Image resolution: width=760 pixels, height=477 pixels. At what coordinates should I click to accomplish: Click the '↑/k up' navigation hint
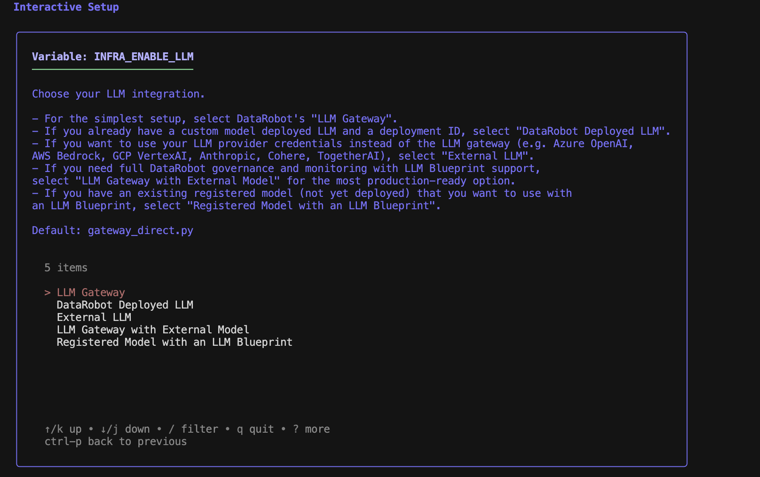click(x=63, y=429)
